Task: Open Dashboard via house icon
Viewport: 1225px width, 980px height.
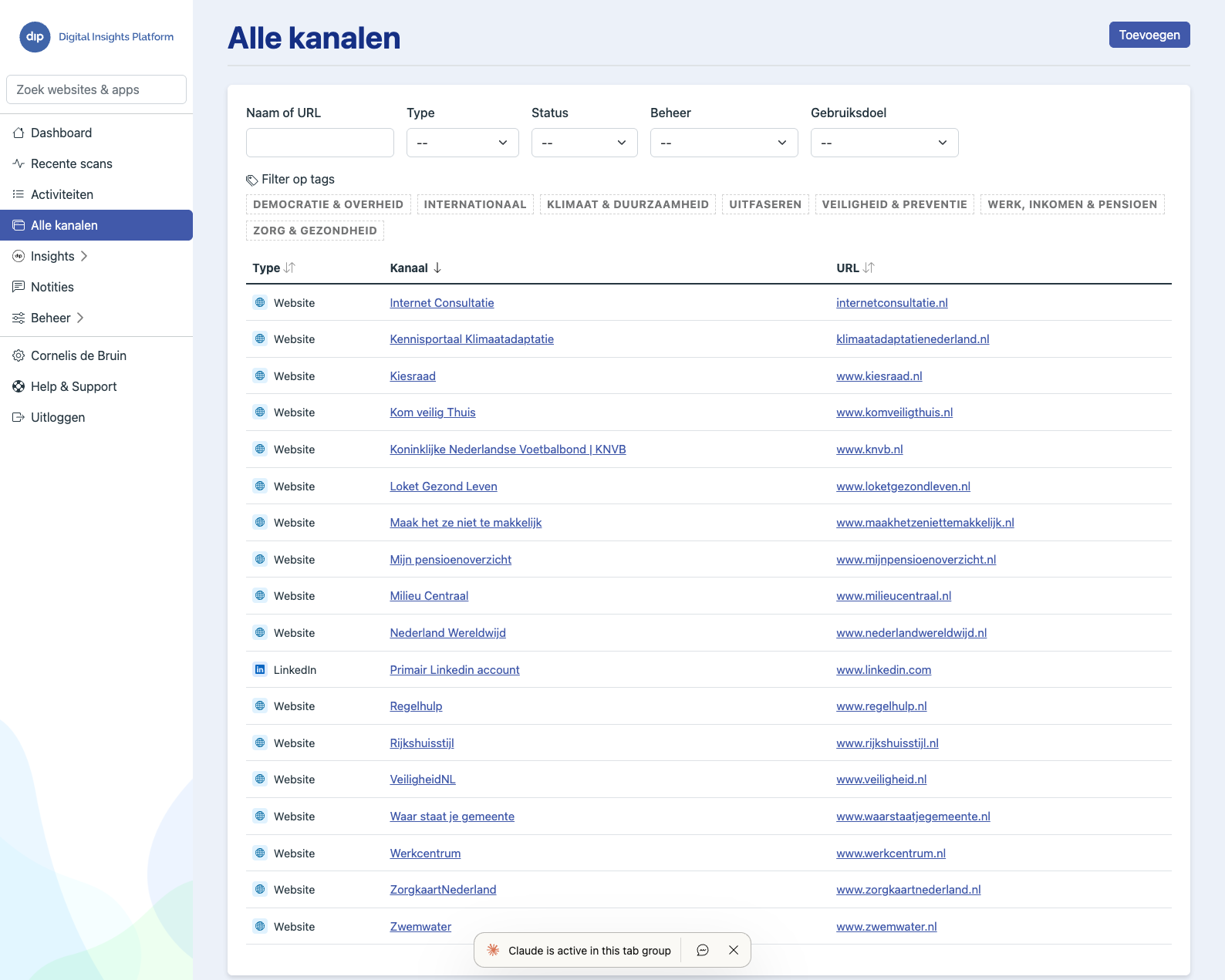Action: (19, 133)
